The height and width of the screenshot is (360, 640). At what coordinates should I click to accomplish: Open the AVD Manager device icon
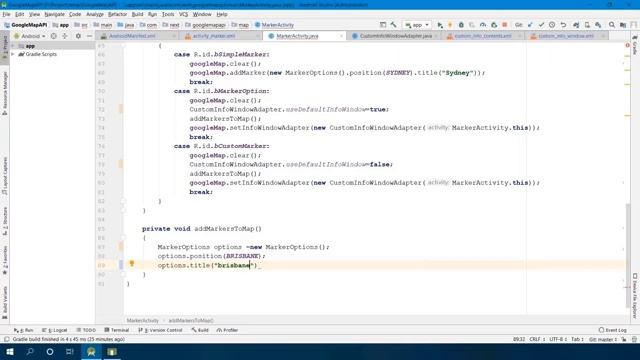point(587,25)
